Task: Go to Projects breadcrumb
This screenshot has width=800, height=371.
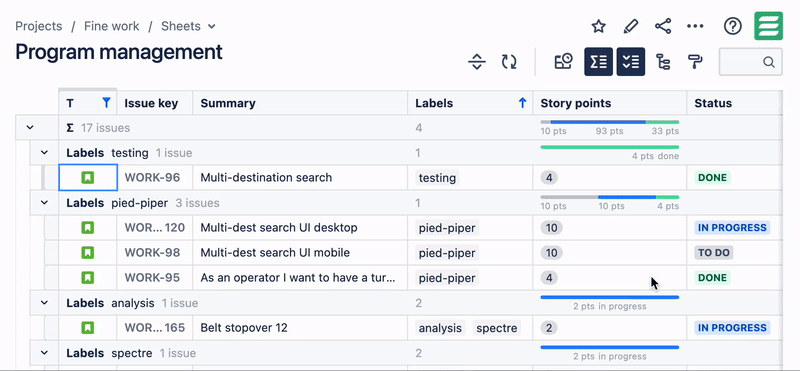Action: point(39,26)
